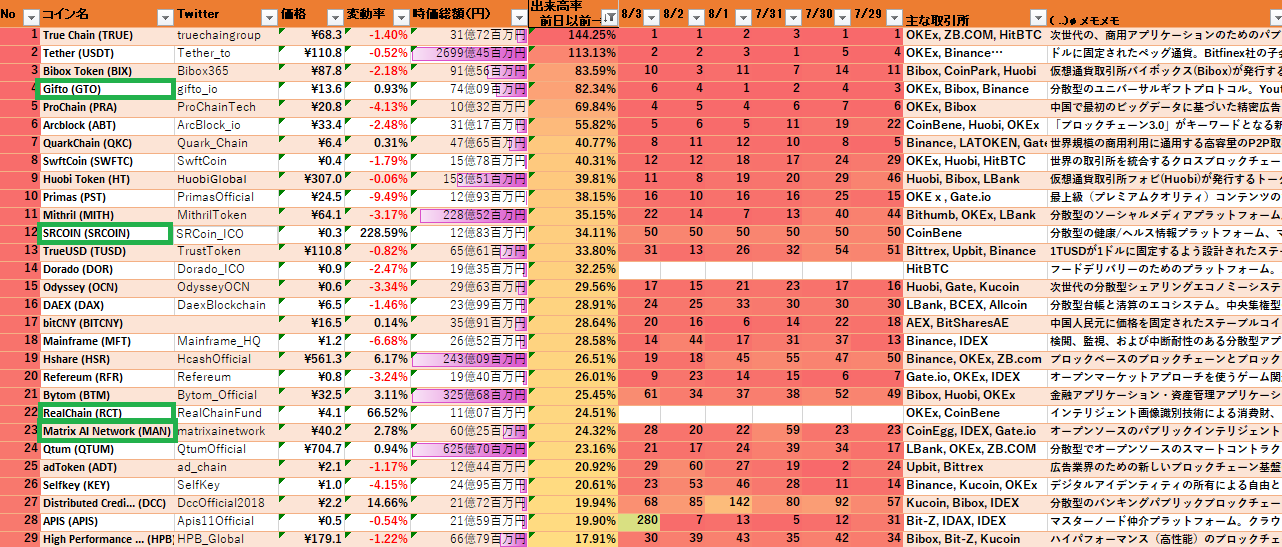Select the yellow-green 280 rank cell for APIS
Screen dimensions: 1282x547
[645, 521]
